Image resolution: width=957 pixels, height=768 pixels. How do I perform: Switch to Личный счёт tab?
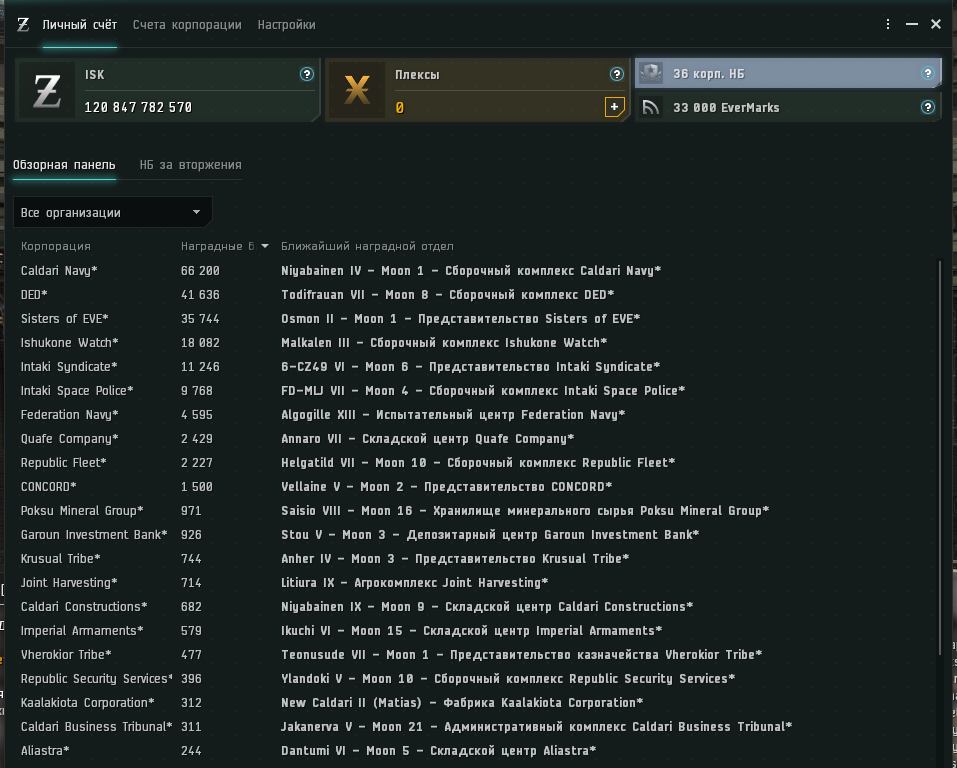[x=79, y=25]
